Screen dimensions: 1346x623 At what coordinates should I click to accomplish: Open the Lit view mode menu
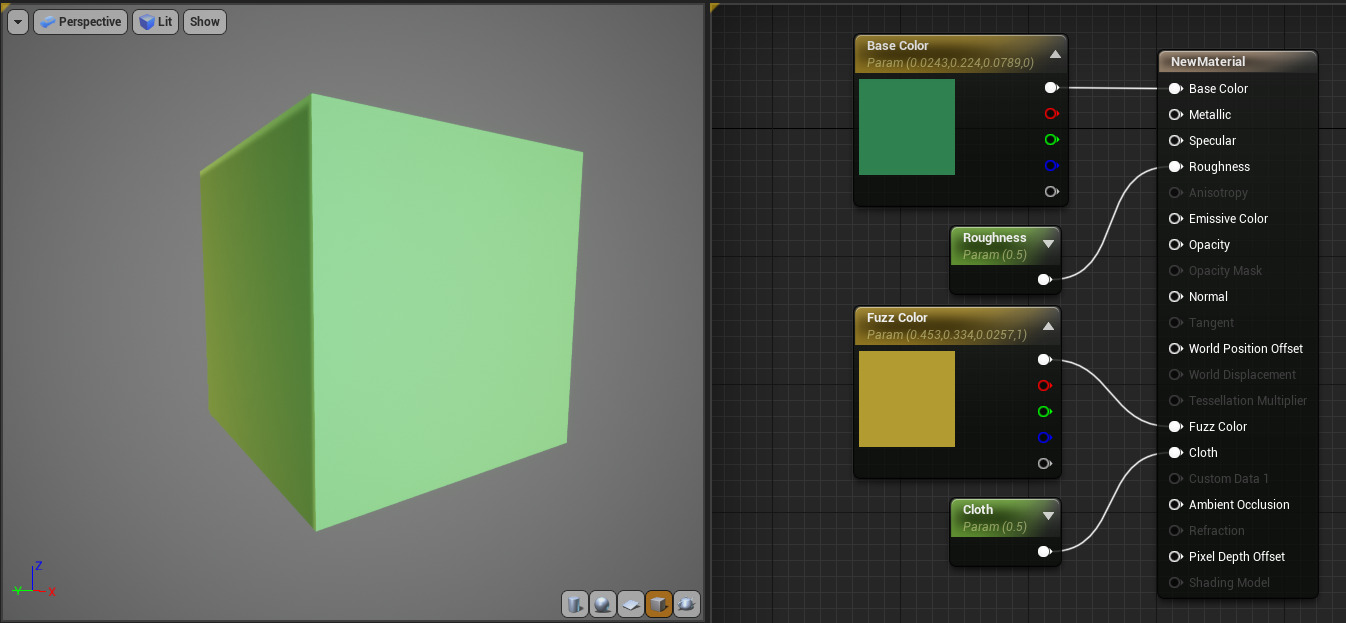[156, 22]
